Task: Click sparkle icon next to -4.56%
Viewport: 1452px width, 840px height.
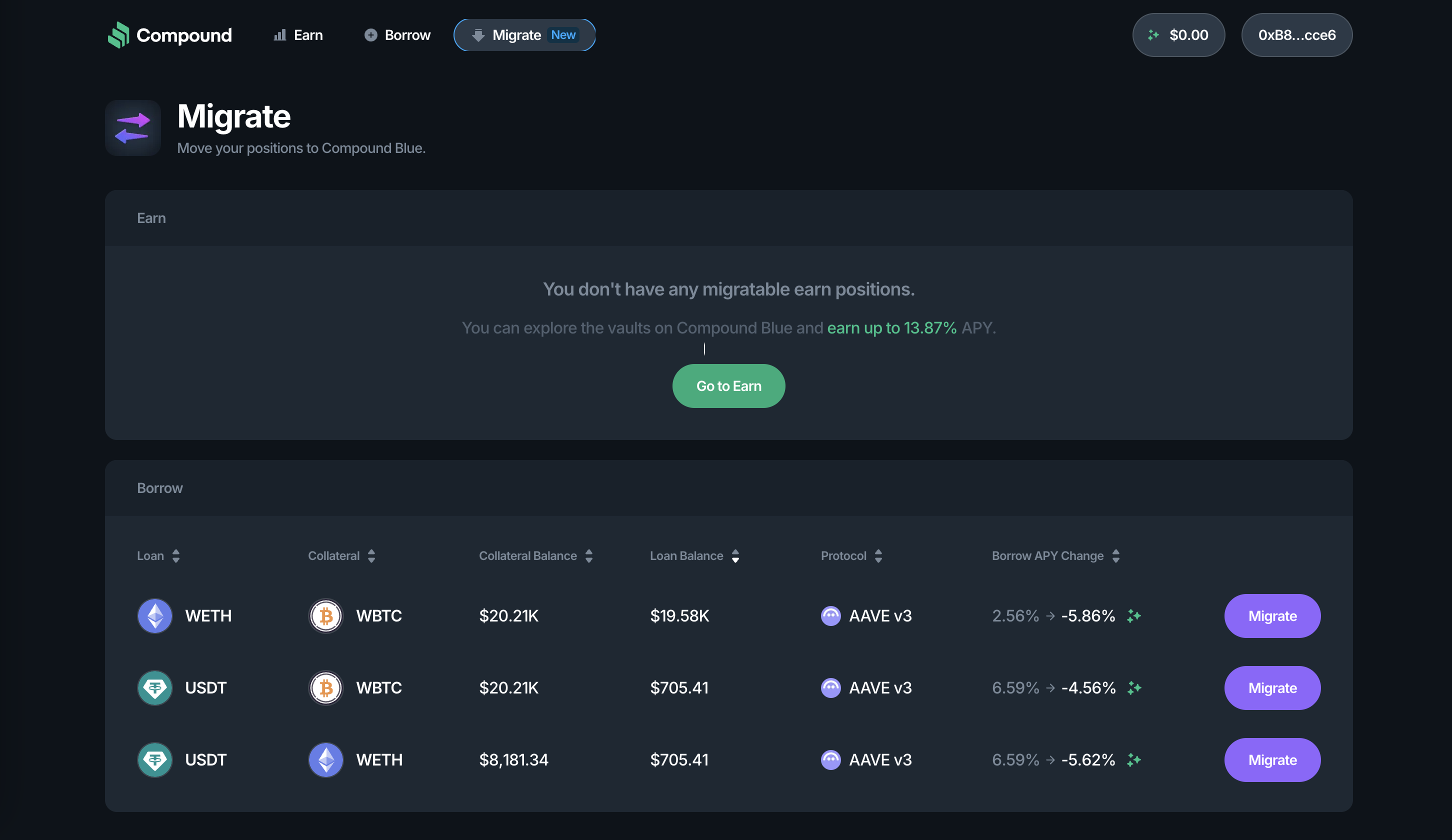Action: (x=1134, y=688)
